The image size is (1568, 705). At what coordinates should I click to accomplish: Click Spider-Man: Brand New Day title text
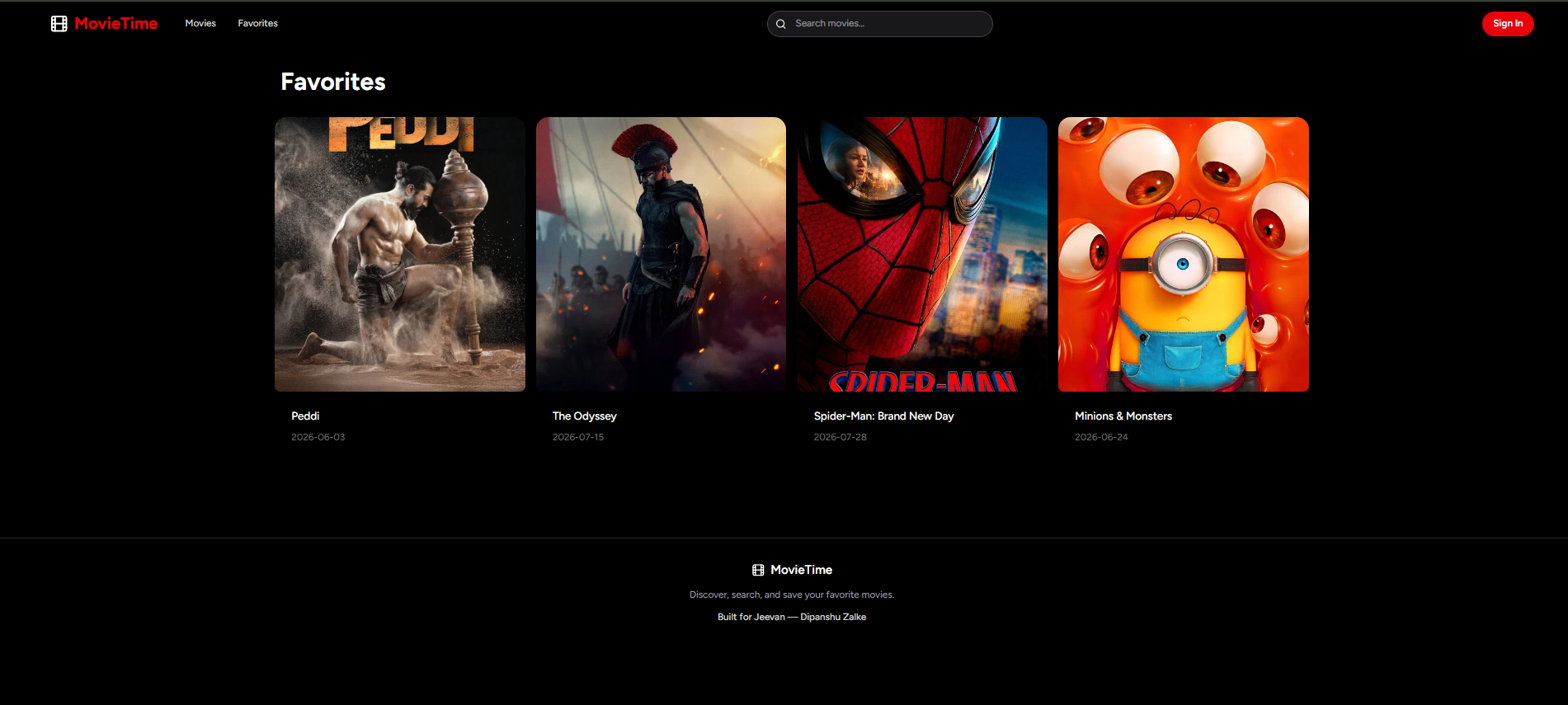click(x=883, y=416)
